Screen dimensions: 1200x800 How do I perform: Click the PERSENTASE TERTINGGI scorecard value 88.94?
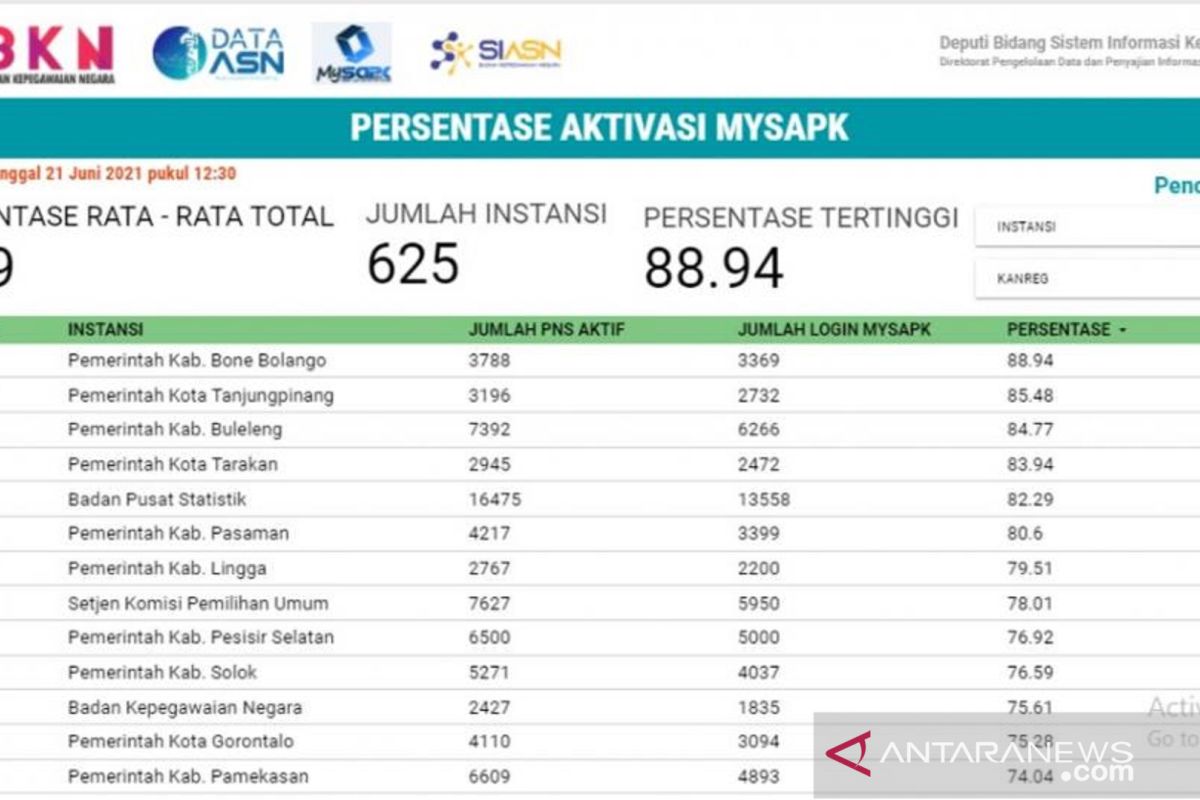click(714, 268)
